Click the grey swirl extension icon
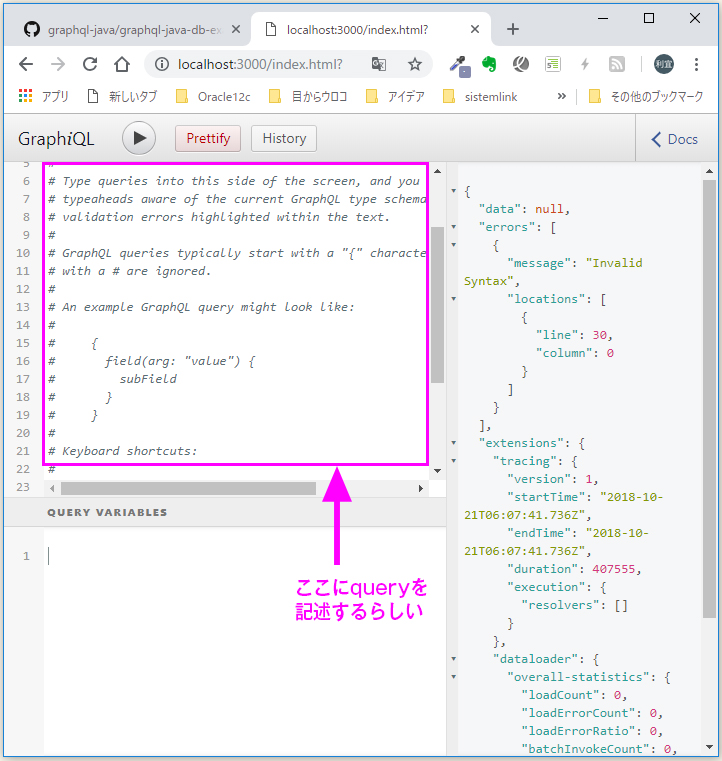This screenshot has width=722, height=761. 521,64
